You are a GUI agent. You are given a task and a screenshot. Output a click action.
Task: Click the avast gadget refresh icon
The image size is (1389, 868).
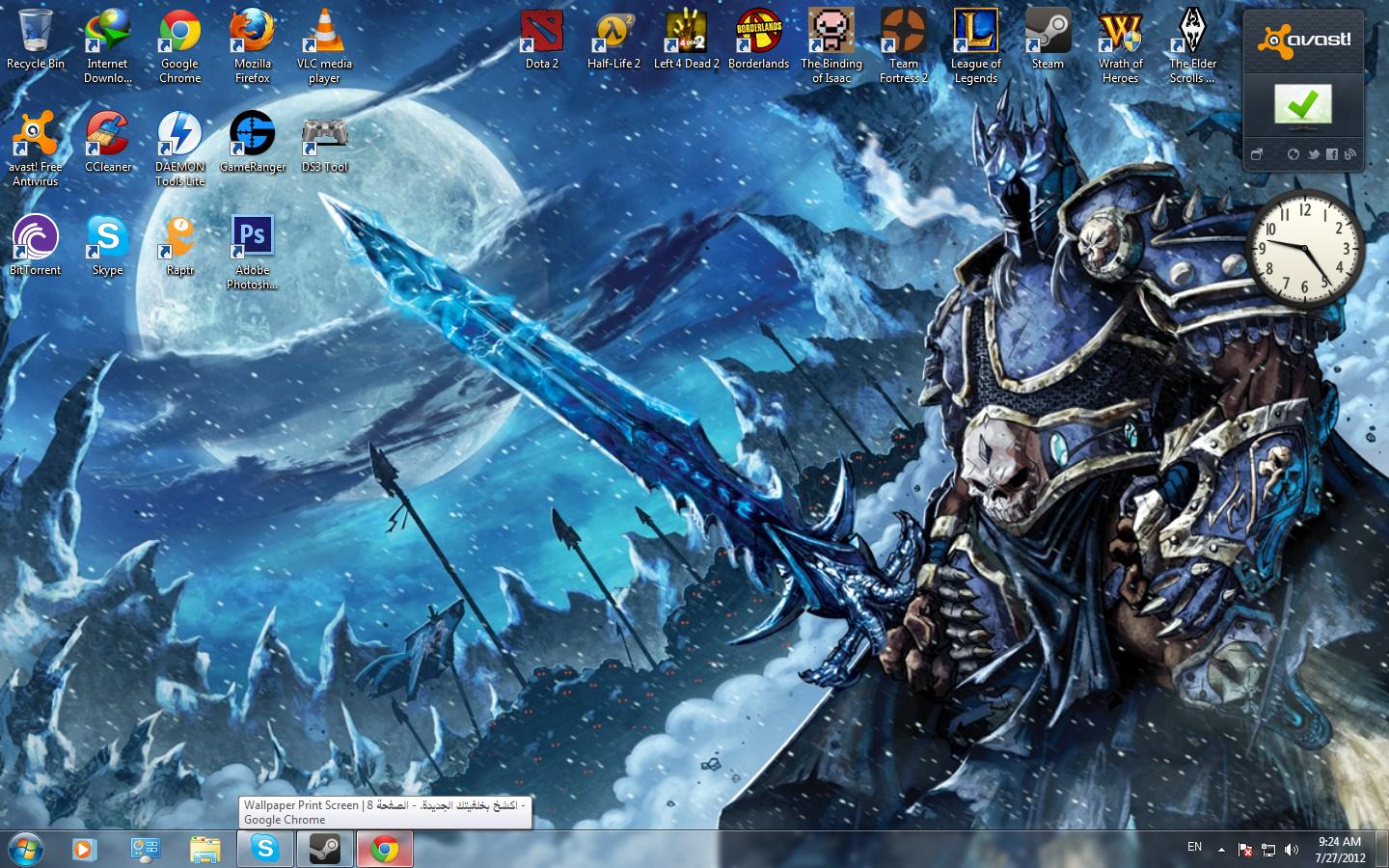(1294, 154)
